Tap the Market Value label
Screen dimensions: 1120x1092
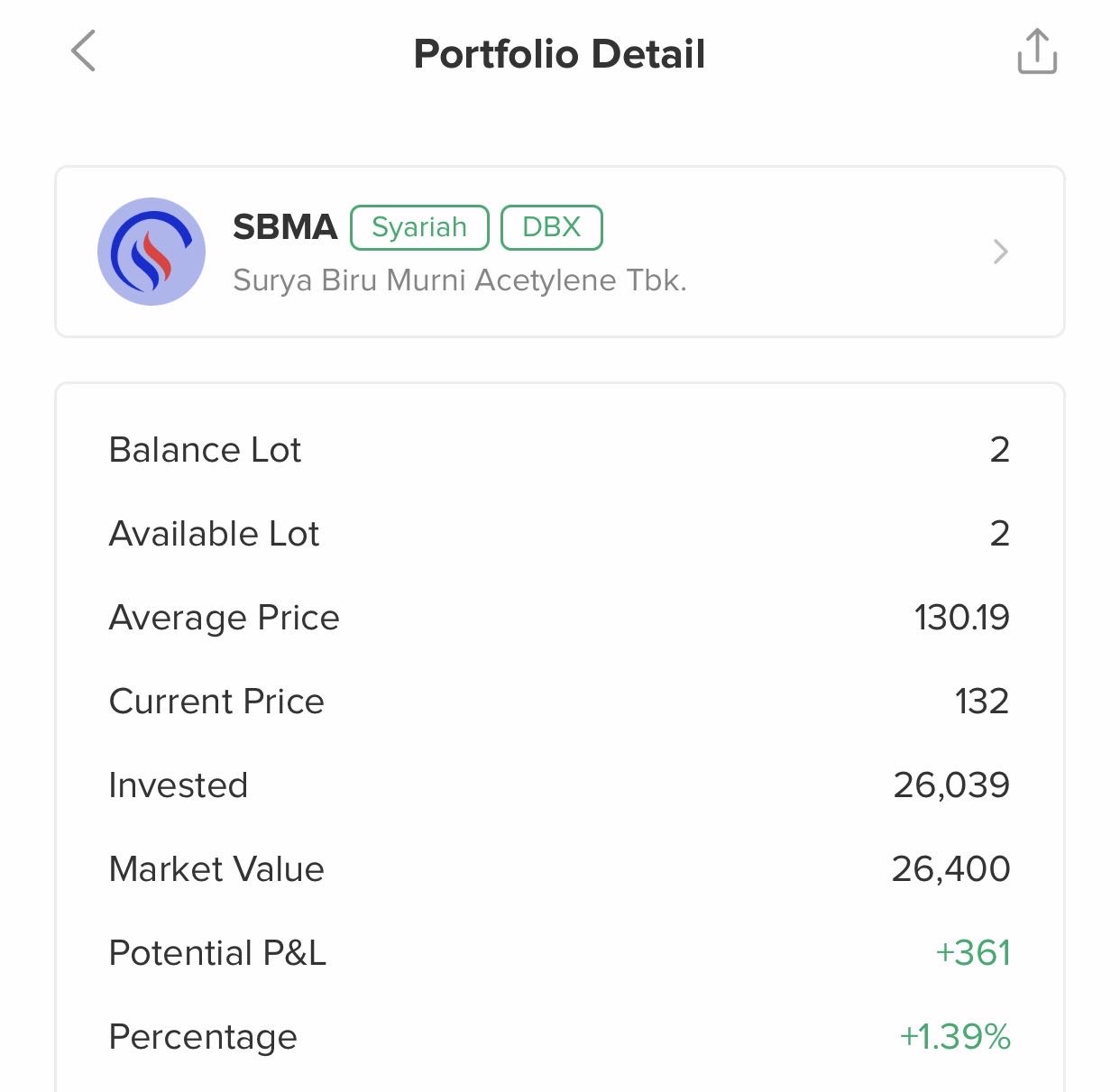click(216, 869)
